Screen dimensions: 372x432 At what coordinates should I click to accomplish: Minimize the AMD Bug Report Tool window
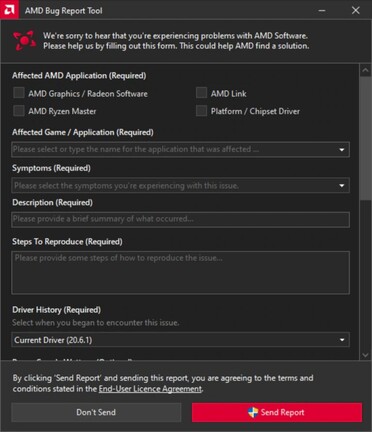coord(322,10)
